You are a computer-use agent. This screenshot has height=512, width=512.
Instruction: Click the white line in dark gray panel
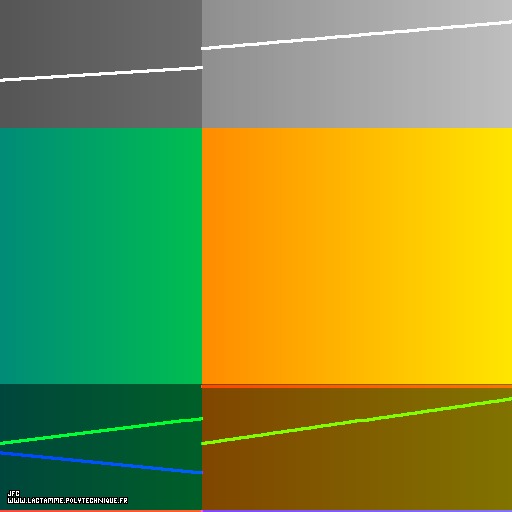pyautogui.click(x=101, y=74)
